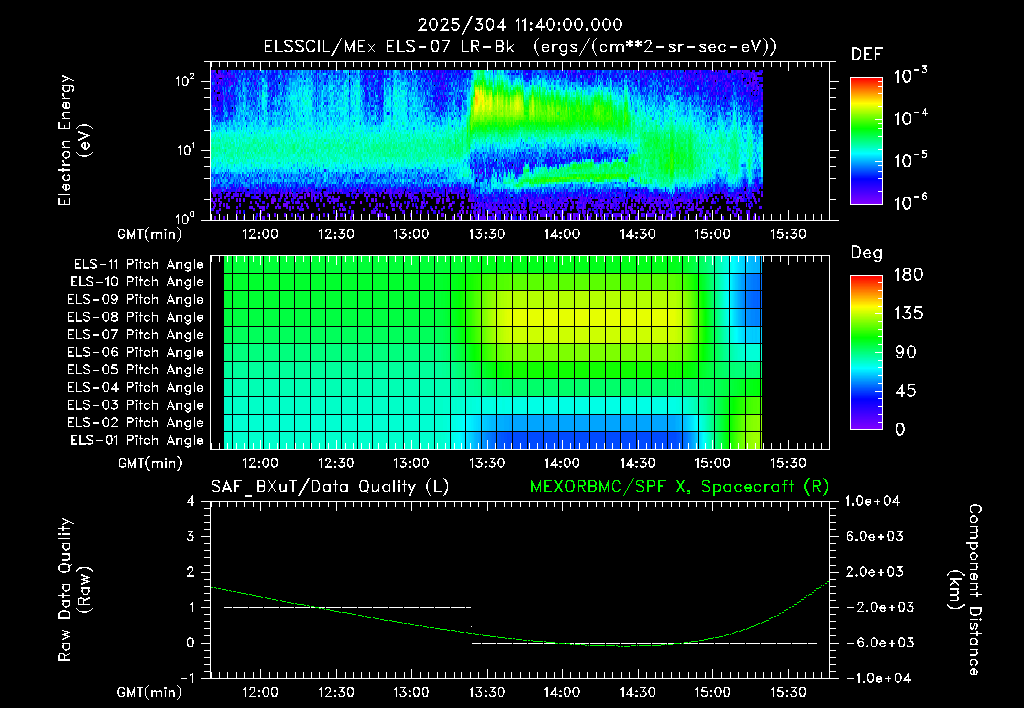Select the ELS-09 Pitch Angle row label
The height and width of the screenshot is (708, 1024).
pos(136,300)
